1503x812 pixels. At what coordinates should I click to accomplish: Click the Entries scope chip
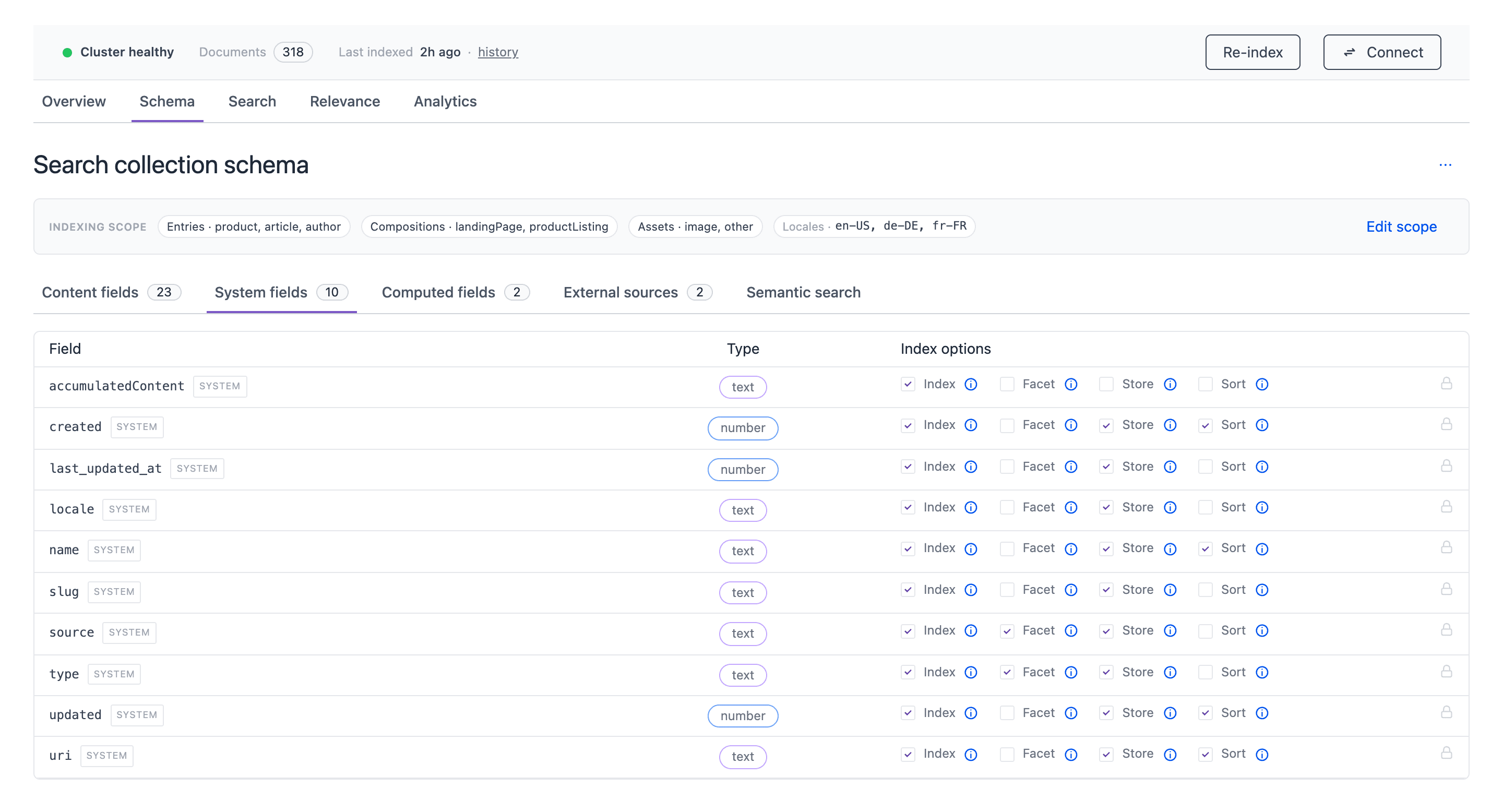253,226
